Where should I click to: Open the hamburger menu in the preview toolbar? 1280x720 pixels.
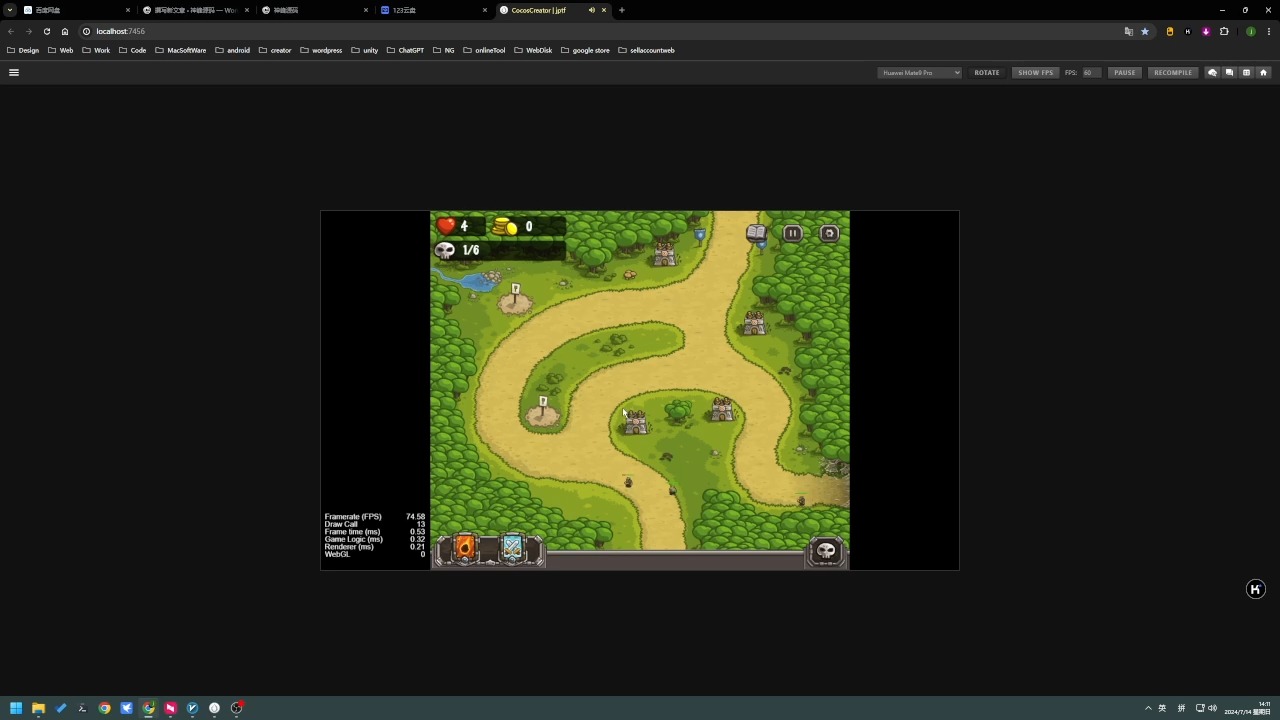14,72
